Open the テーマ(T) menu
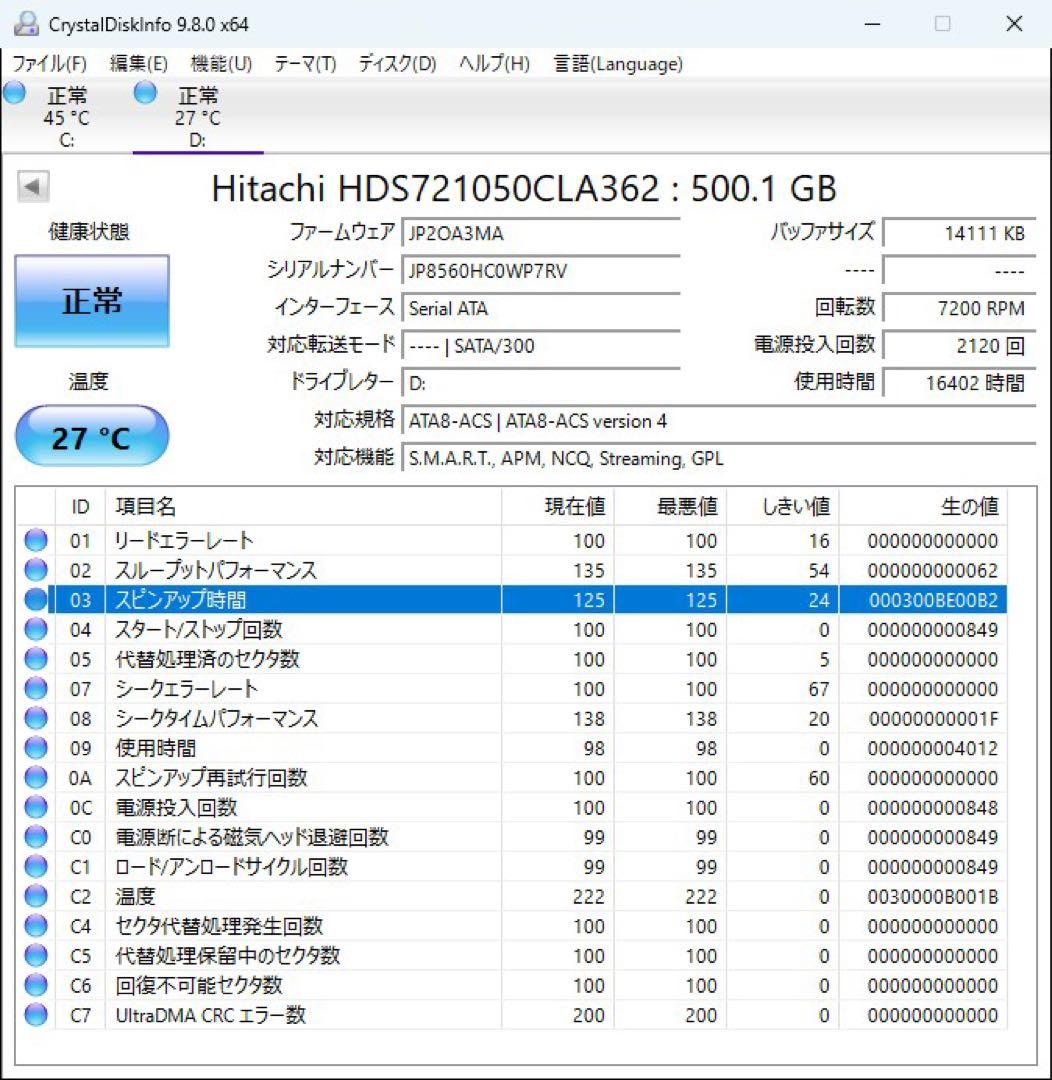The image size is (1052, 1080). [x=305, y=64]
